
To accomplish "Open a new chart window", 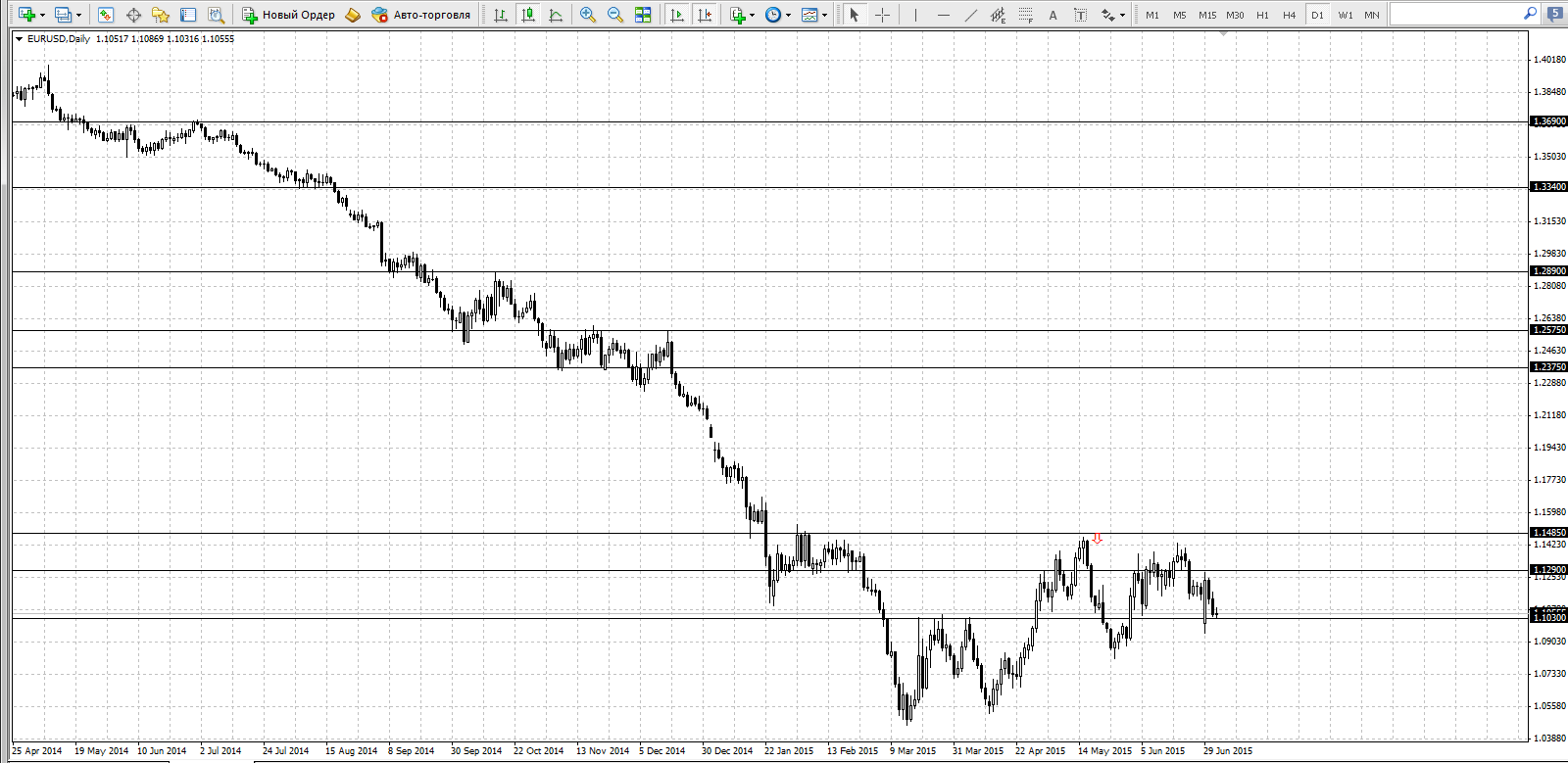I will point(26,15).
